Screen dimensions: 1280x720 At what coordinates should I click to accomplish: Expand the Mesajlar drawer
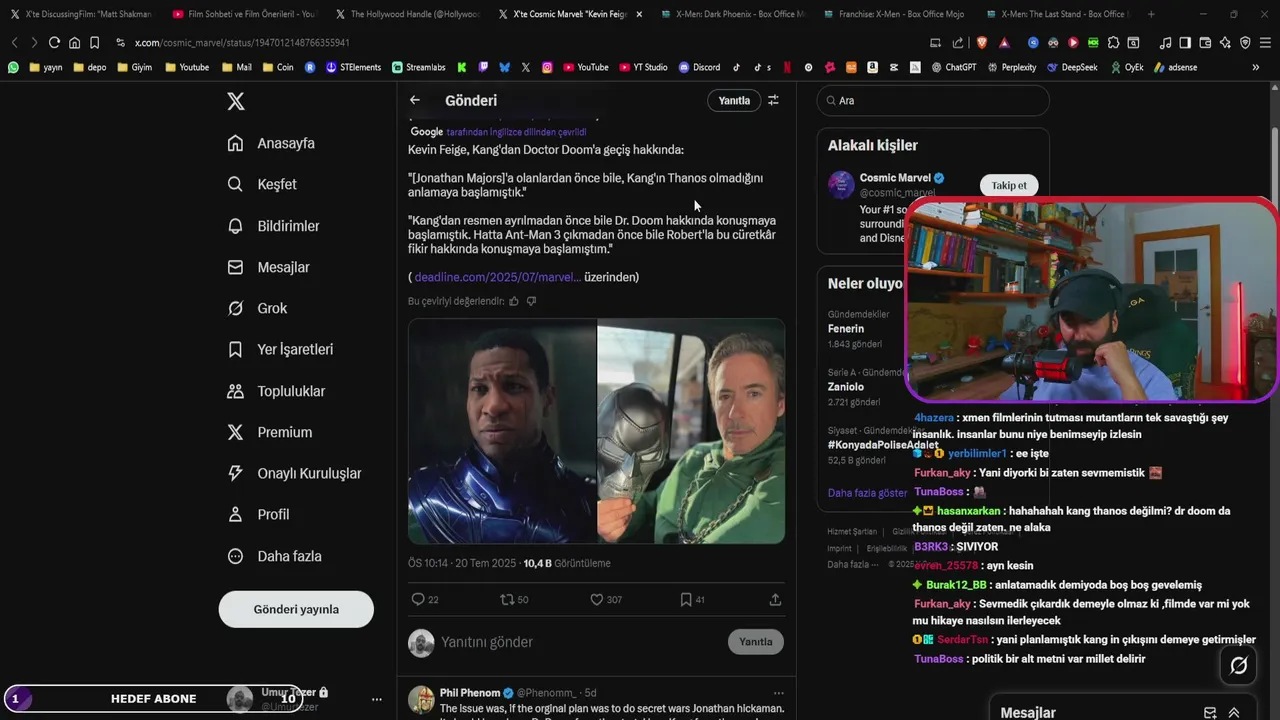(1234, 713)
